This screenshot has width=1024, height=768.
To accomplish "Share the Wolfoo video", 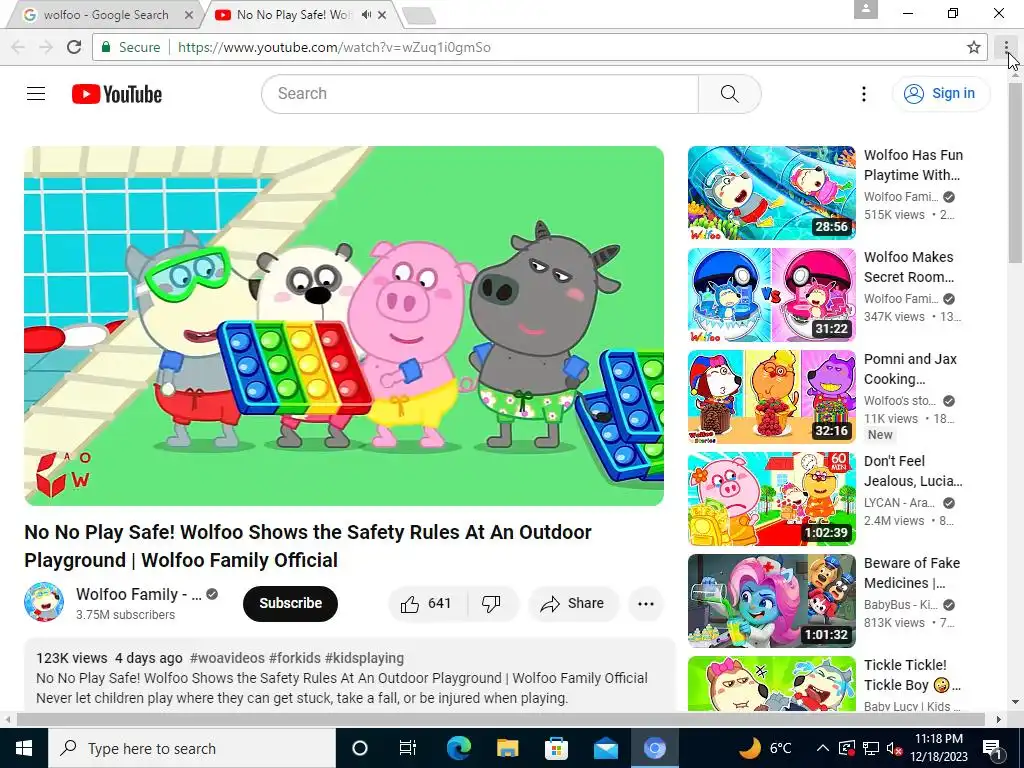I will (573, 603).
